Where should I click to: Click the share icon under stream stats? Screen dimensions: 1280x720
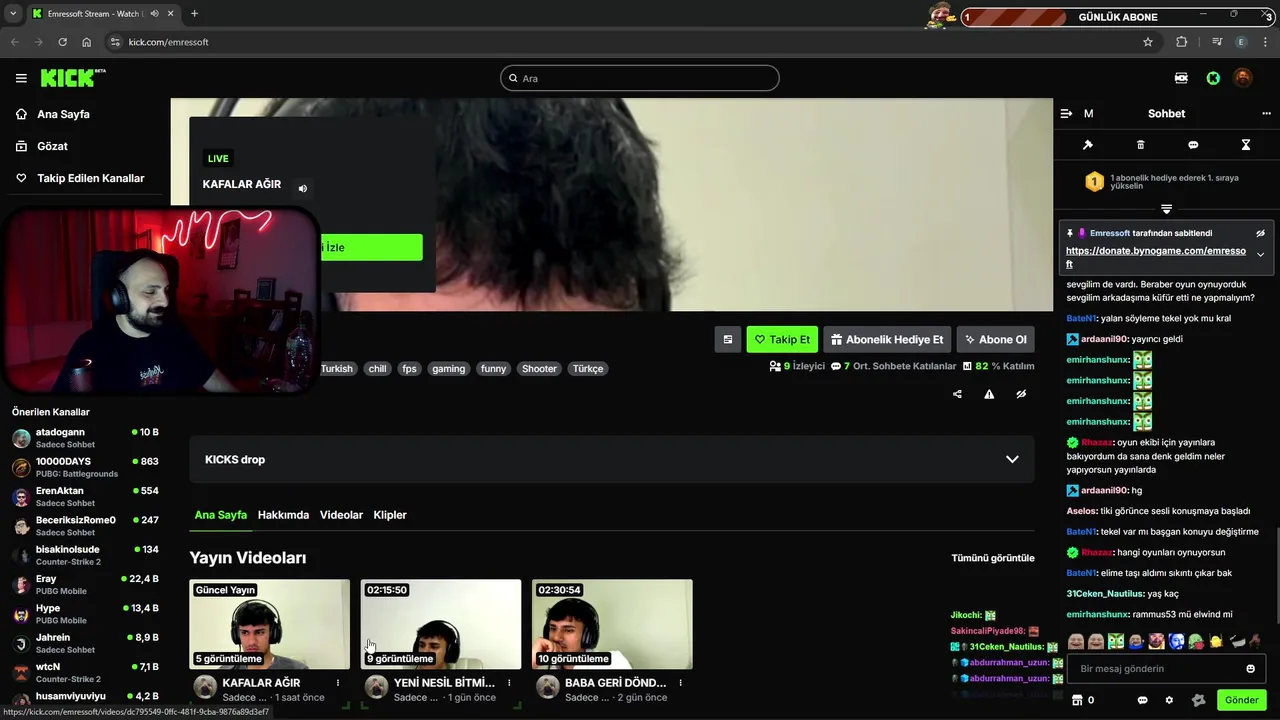pos(957,394)
